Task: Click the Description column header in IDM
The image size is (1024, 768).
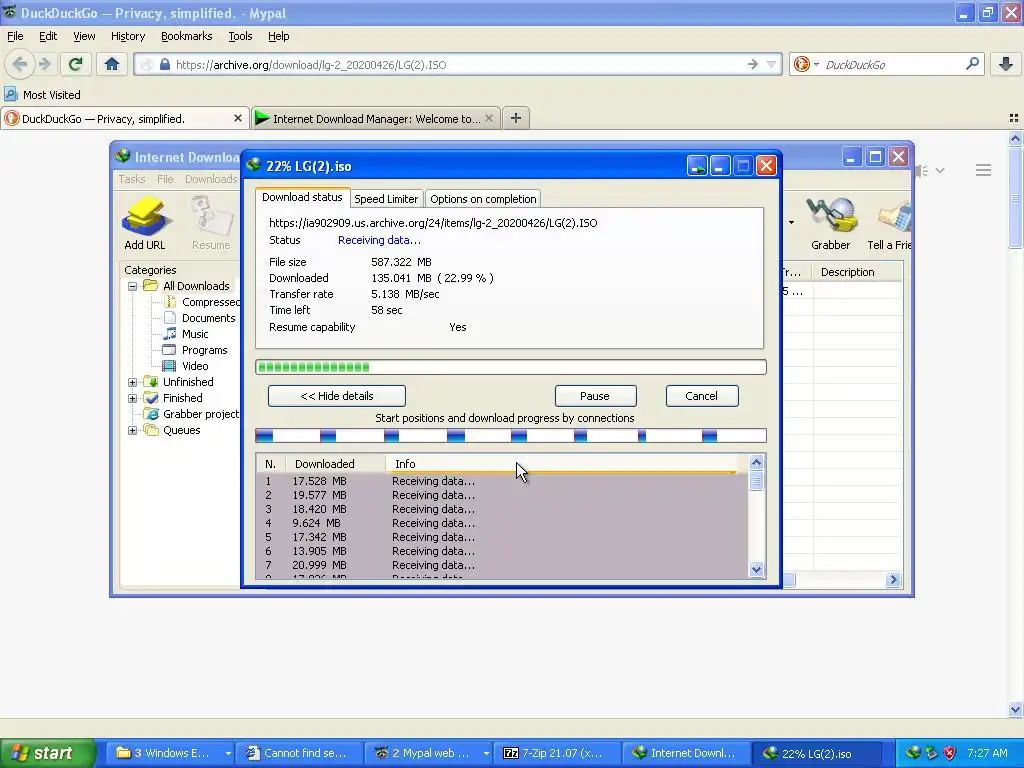Action: click(856, 272)
